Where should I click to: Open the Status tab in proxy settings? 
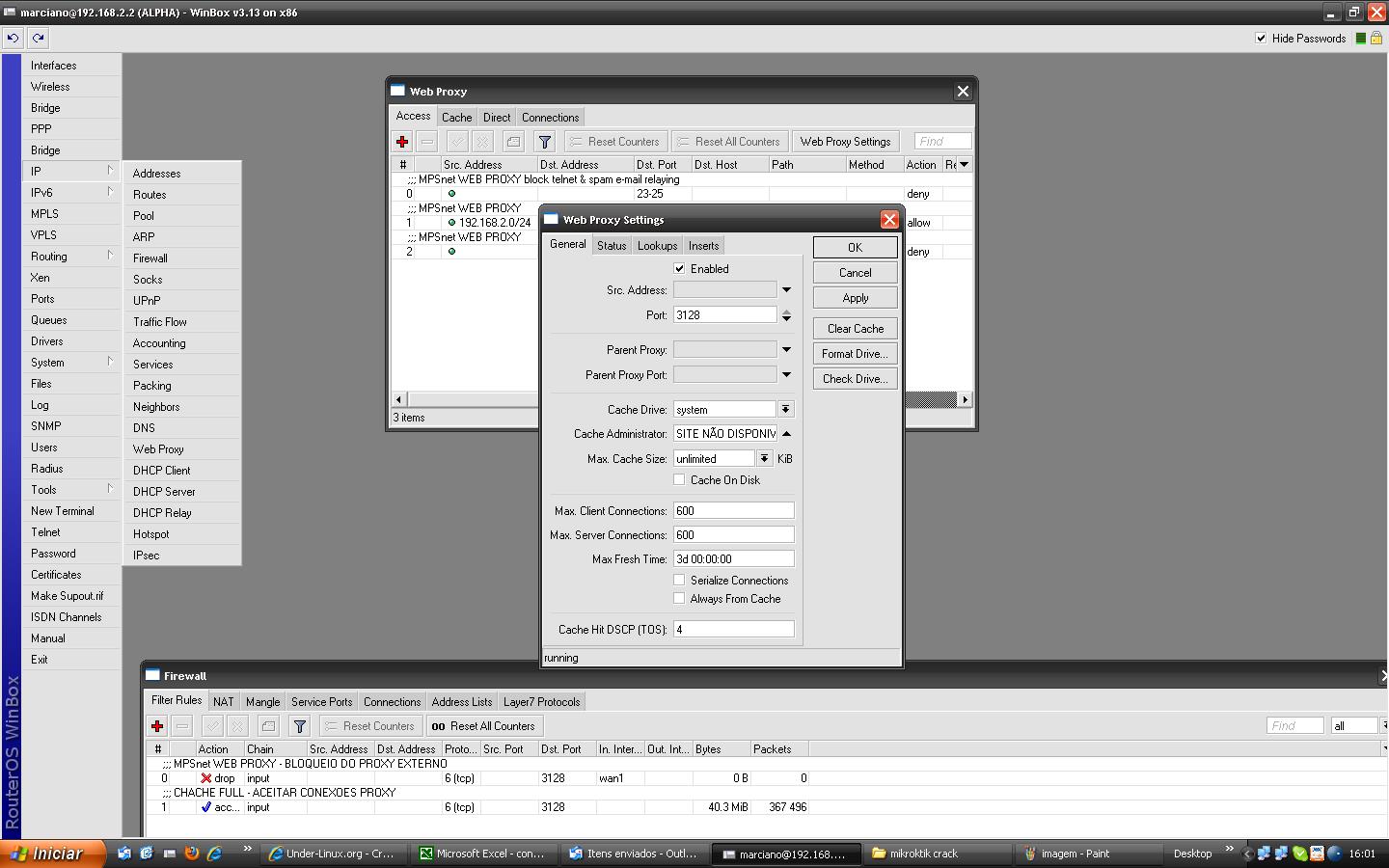[612, 246]
